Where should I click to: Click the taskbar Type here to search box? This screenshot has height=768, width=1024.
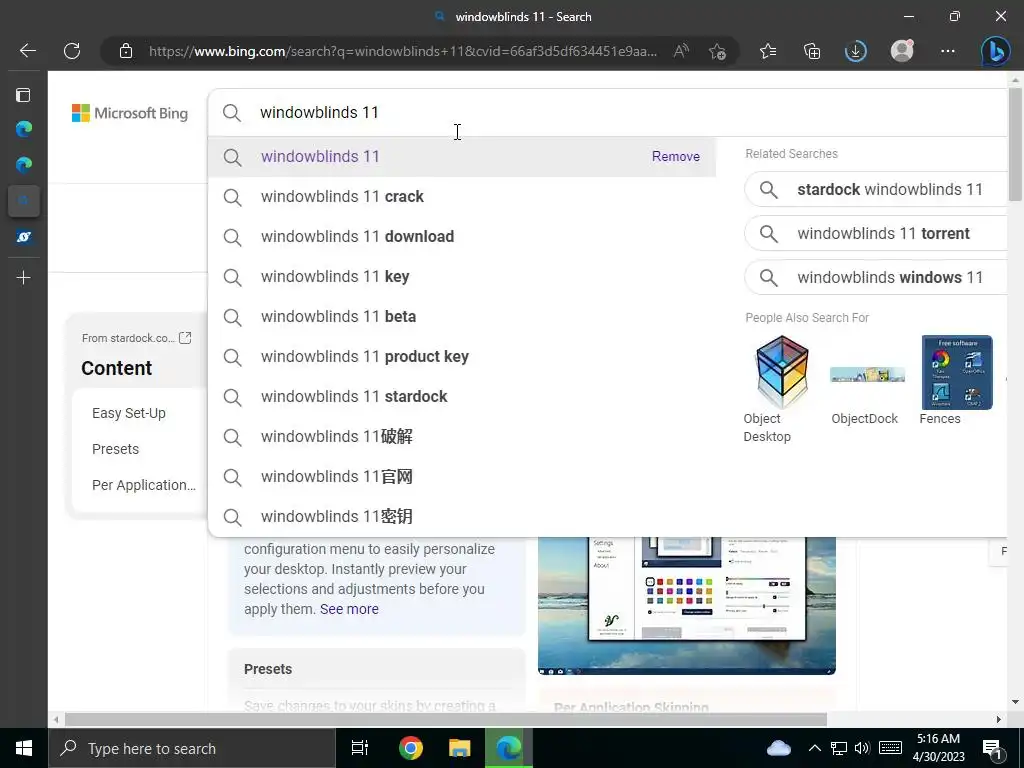click(x=192, y=748)
